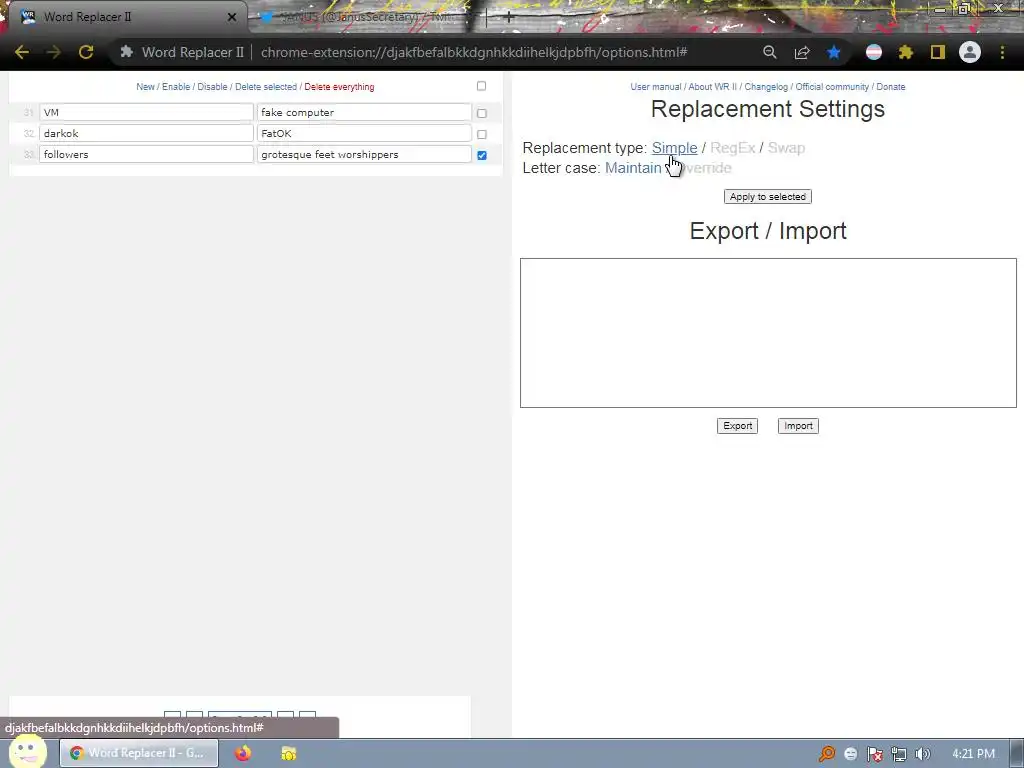Image resolution: width=1024 pixels, height=768 pixels.
Task: Click the red Delete everything link
Action: pos(339,87)
